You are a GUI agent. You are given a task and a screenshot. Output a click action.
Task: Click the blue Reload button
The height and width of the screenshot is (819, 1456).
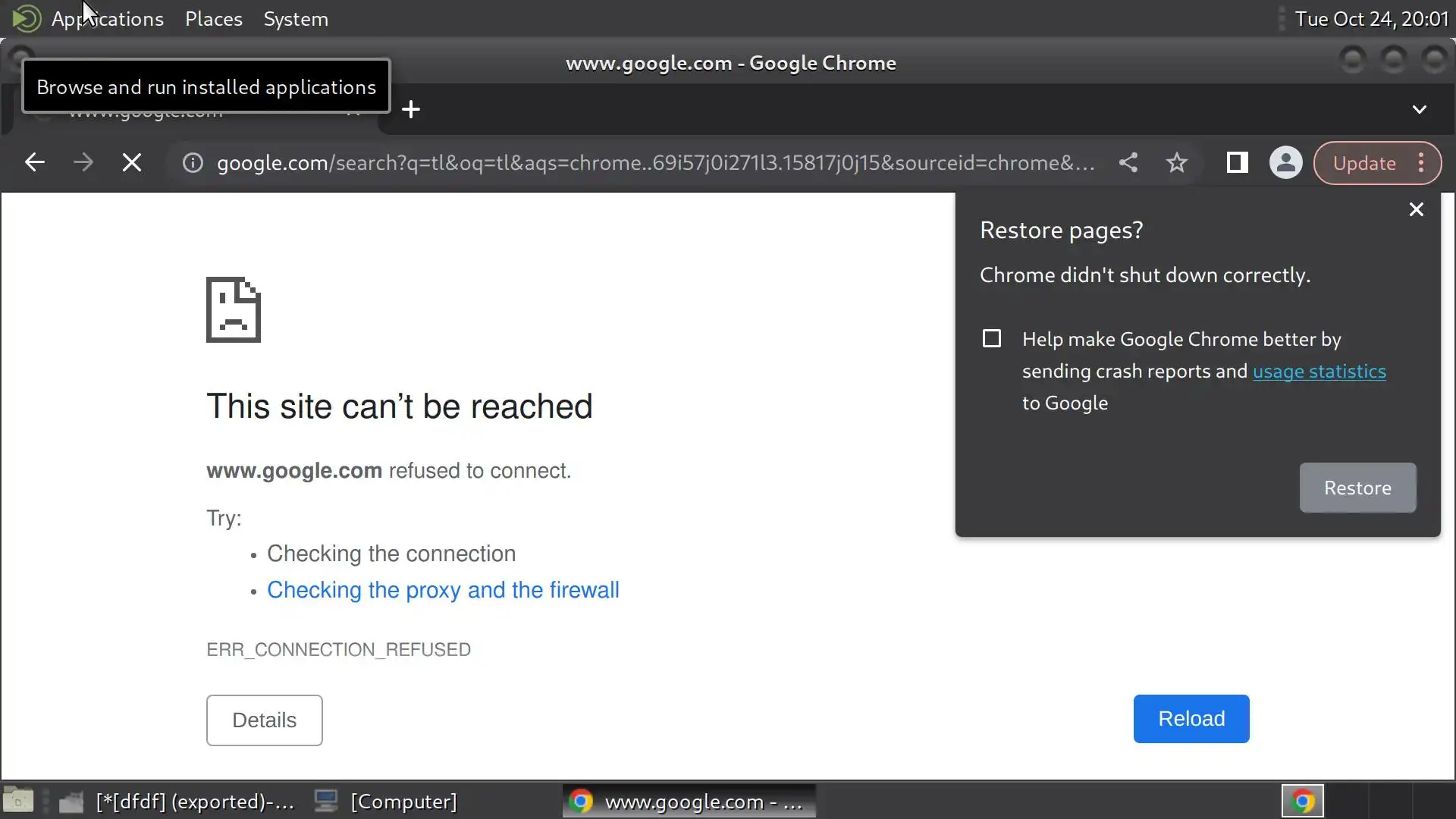click(1191, 718)
